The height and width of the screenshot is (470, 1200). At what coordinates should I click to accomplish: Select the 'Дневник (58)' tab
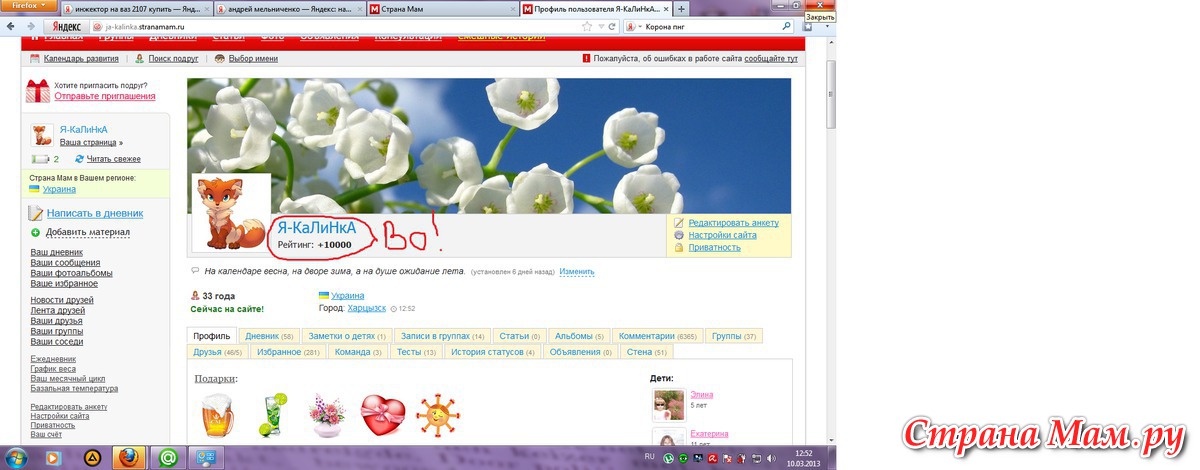269,337
